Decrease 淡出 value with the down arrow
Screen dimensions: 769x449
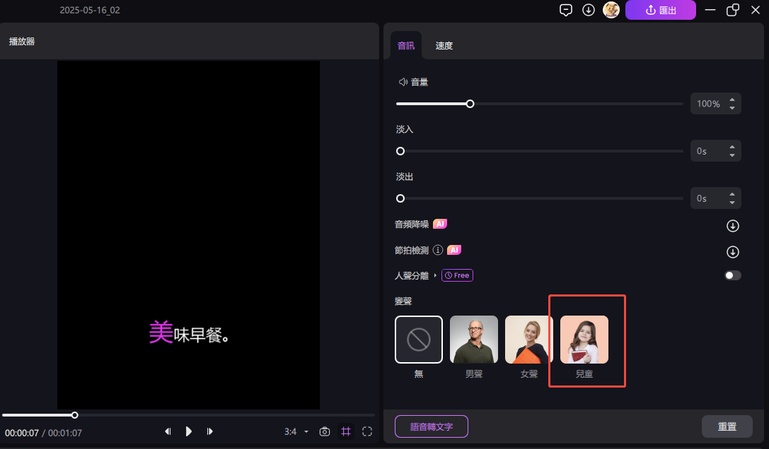tap(732, 202)
